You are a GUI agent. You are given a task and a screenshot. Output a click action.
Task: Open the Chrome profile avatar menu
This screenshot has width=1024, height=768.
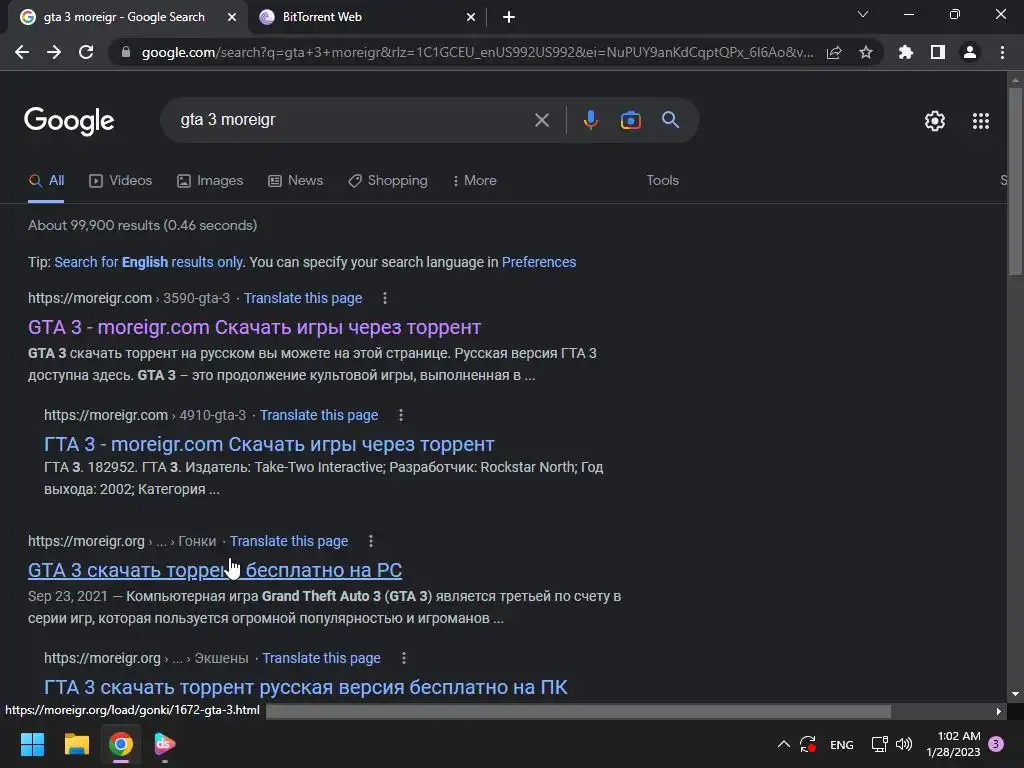(x=970, y=52)
